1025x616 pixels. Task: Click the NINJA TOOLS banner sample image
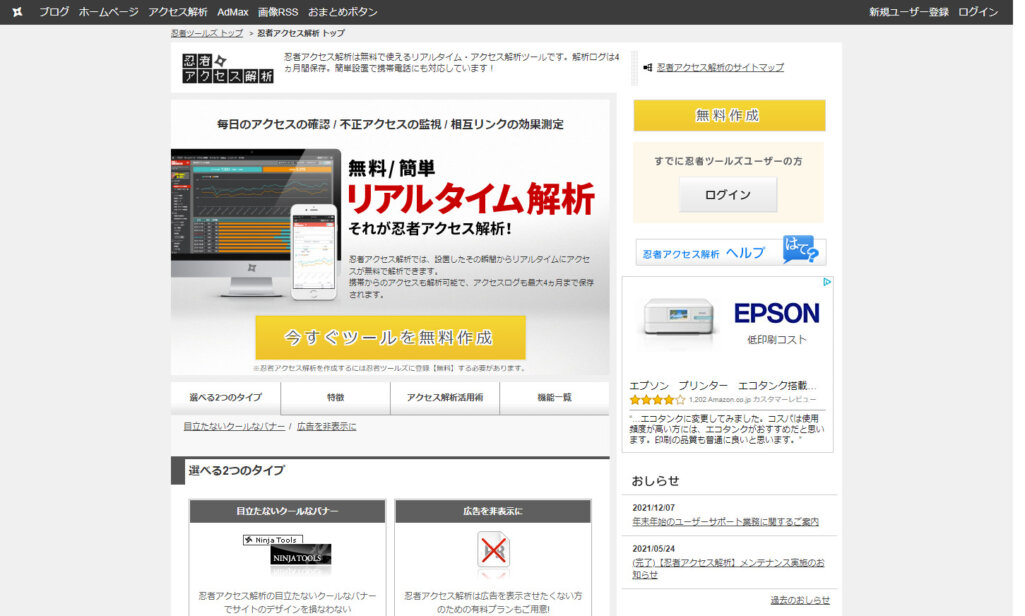point(287,552)
